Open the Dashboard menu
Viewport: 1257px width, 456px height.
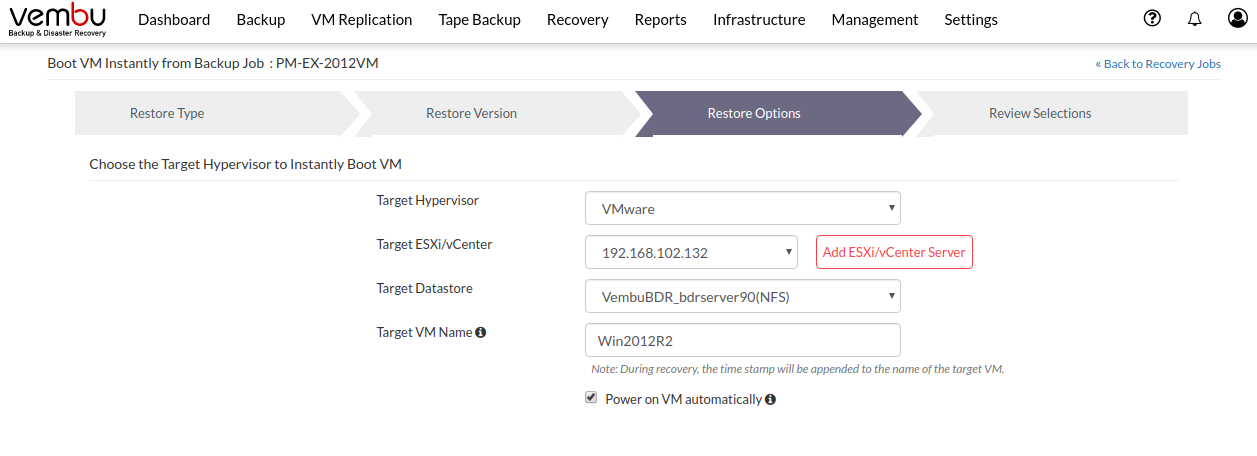click(x=174, y=20)
